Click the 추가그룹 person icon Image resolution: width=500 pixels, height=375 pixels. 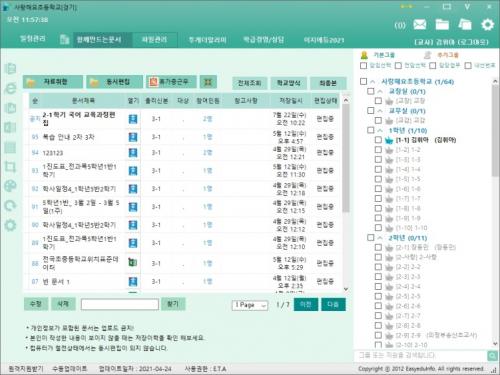(x=427, y=55)
